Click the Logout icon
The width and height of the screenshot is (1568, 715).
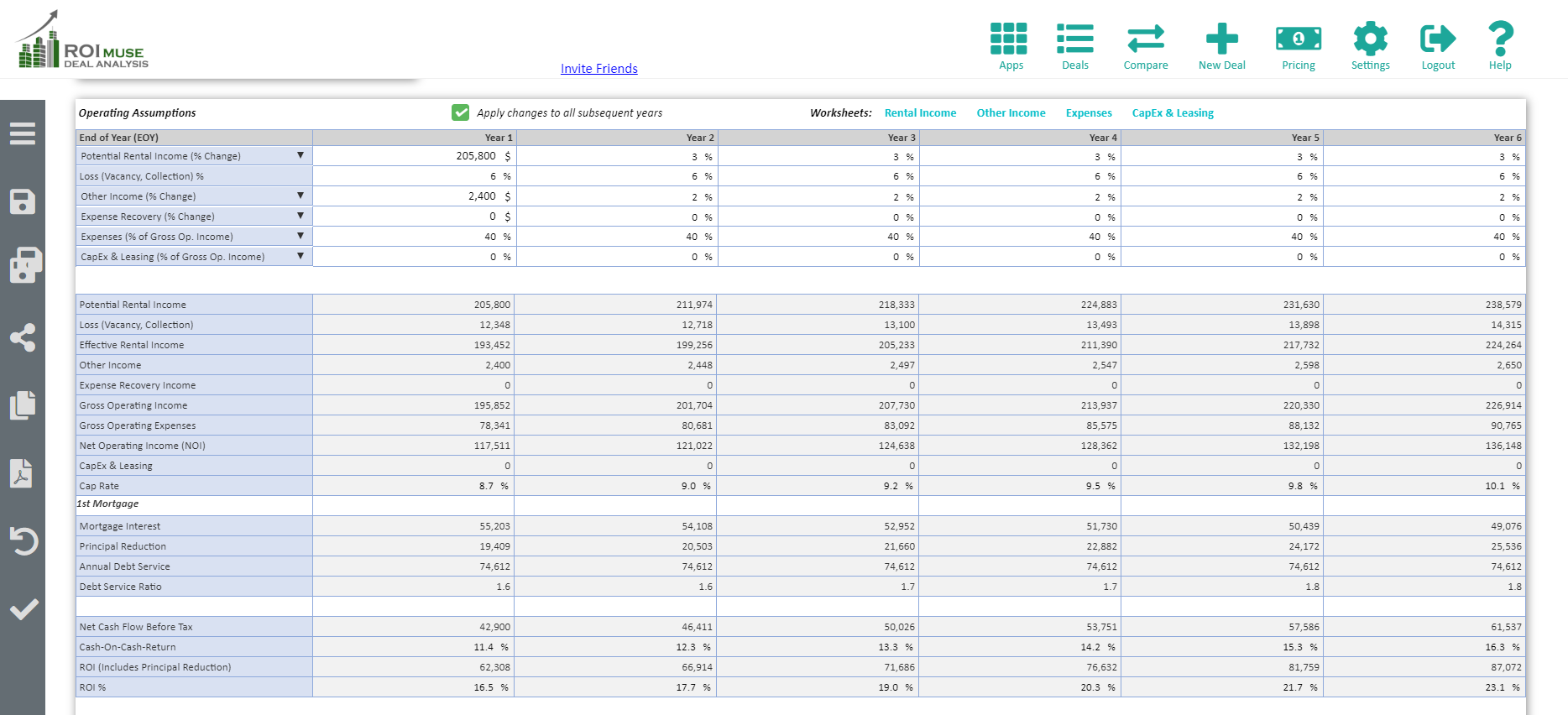pyautogui.click(x=1437, y=39)
